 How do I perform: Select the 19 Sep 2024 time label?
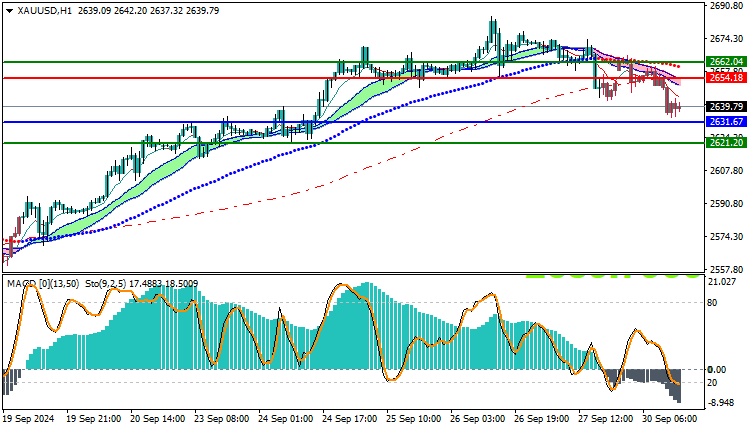pos(29,419)
